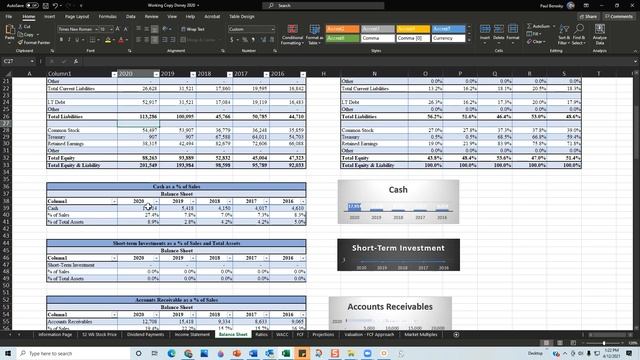
Task: Switch to Page Layout view in status bar
Action: pos(560,343)
